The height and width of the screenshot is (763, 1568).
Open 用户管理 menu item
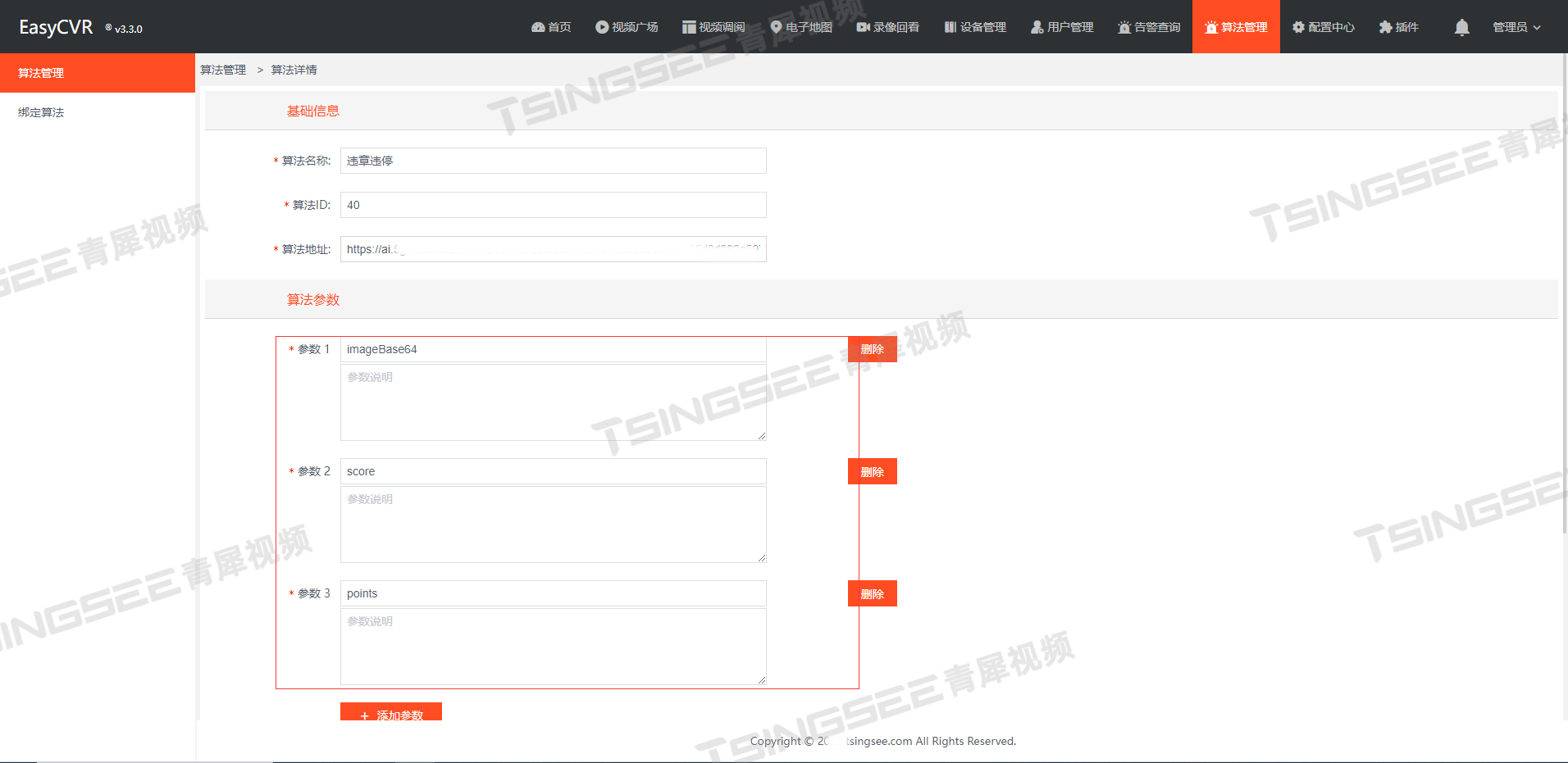pyautogui.click(x=1062, y=27)
